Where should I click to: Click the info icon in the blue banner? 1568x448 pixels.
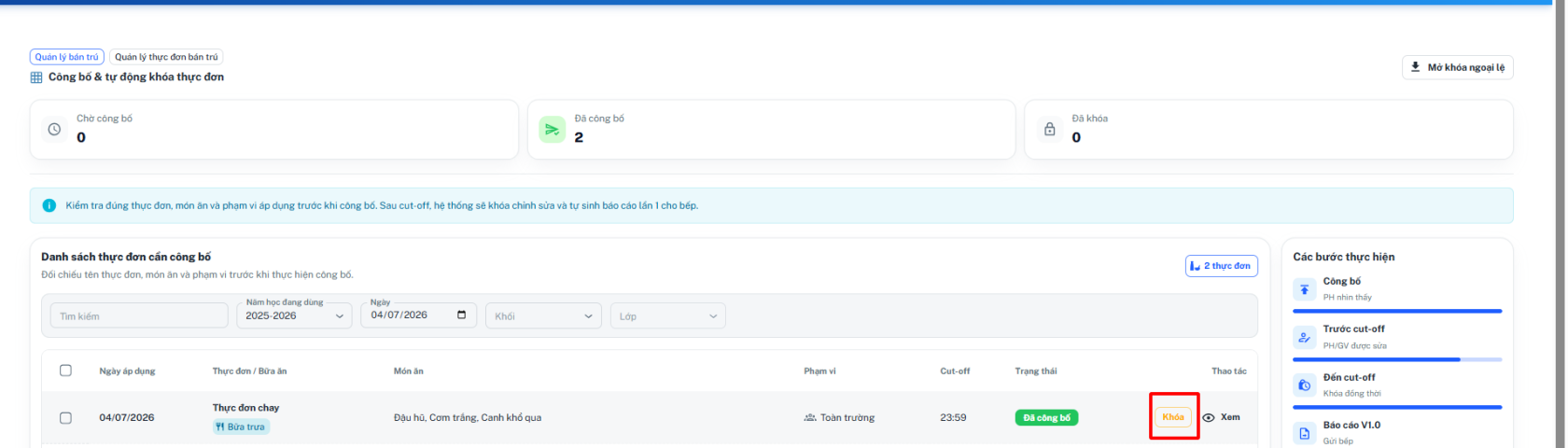(49, 205)
